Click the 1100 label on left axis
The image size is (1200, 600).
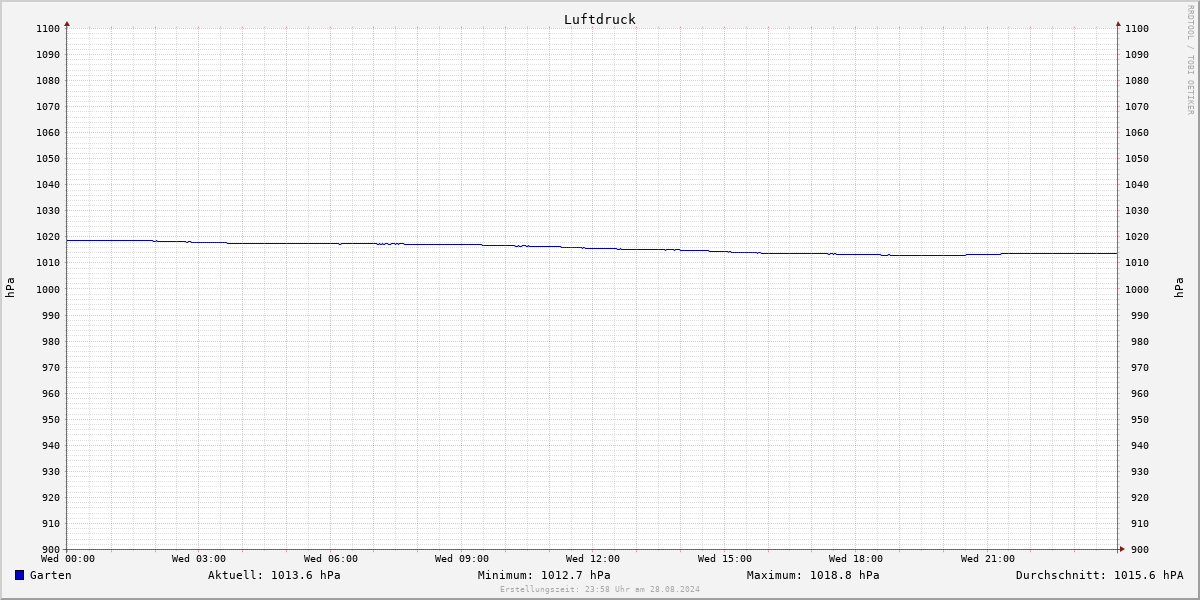click(48, 29)
